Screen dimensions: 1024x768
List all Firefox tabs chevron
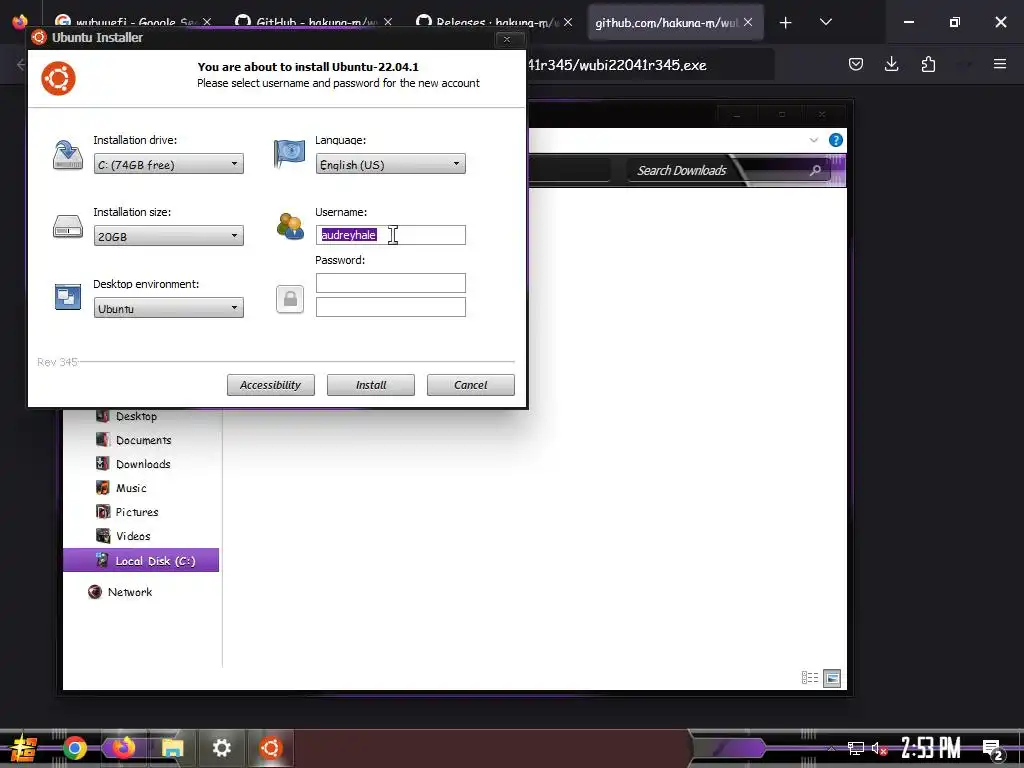826,22
